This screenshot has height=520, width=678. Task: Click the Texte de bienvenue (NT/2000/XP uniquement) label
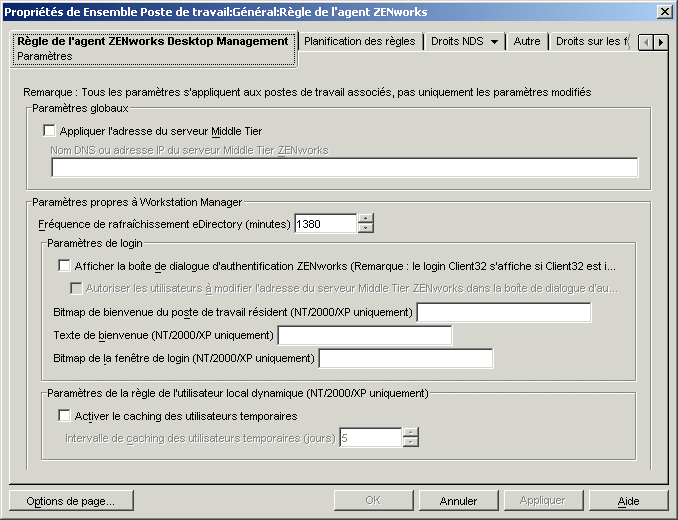point(163,335)
